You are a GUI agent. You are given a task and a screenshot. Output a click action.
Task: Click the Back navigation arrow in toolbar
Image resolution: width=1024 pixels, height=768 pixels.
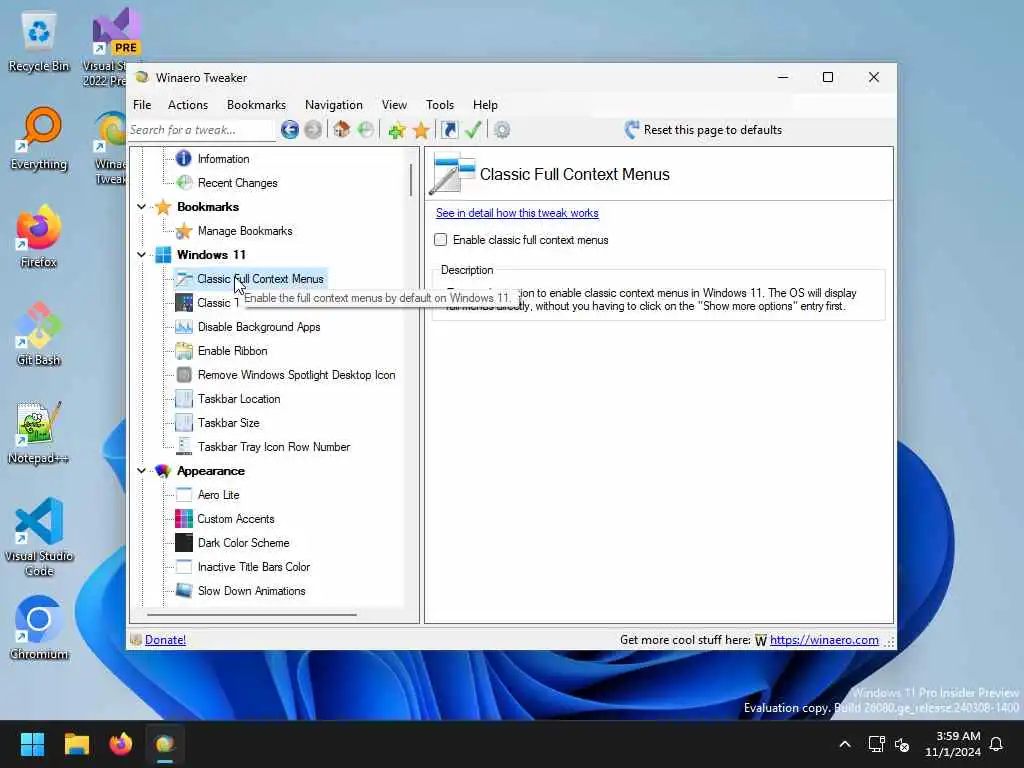click(x=290, y=130)
